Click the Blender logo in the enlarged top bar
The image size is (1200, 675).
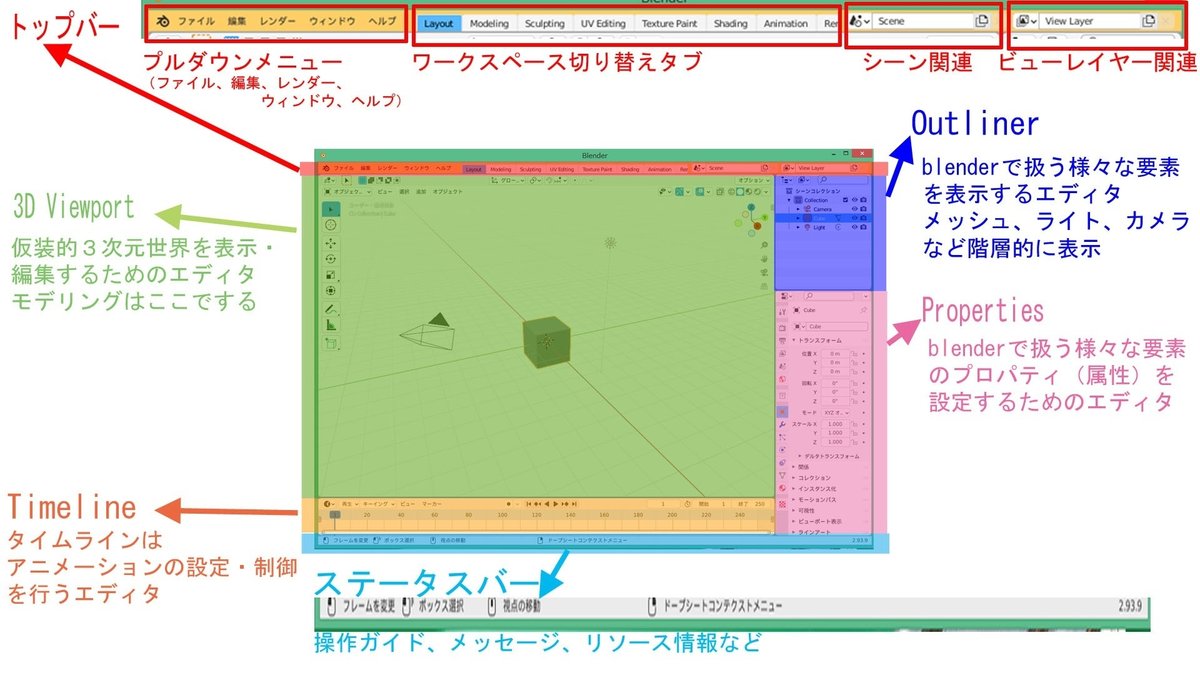(162, 21)
